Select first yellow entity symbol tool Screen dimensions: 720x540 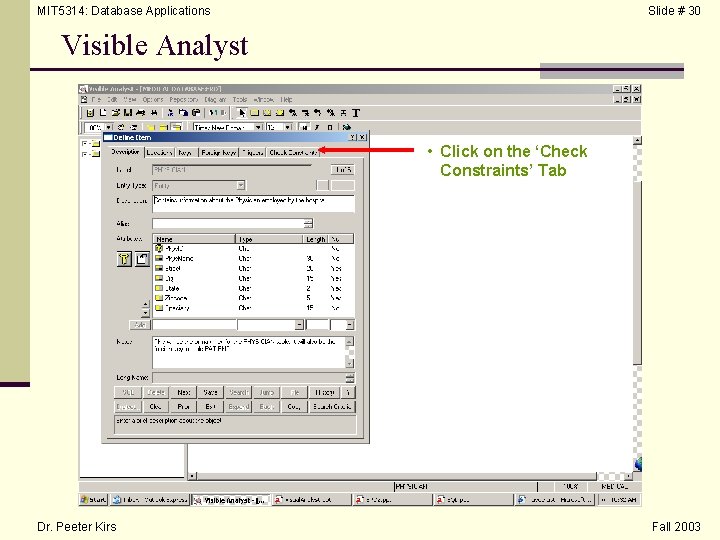click(x=254, y=112)
